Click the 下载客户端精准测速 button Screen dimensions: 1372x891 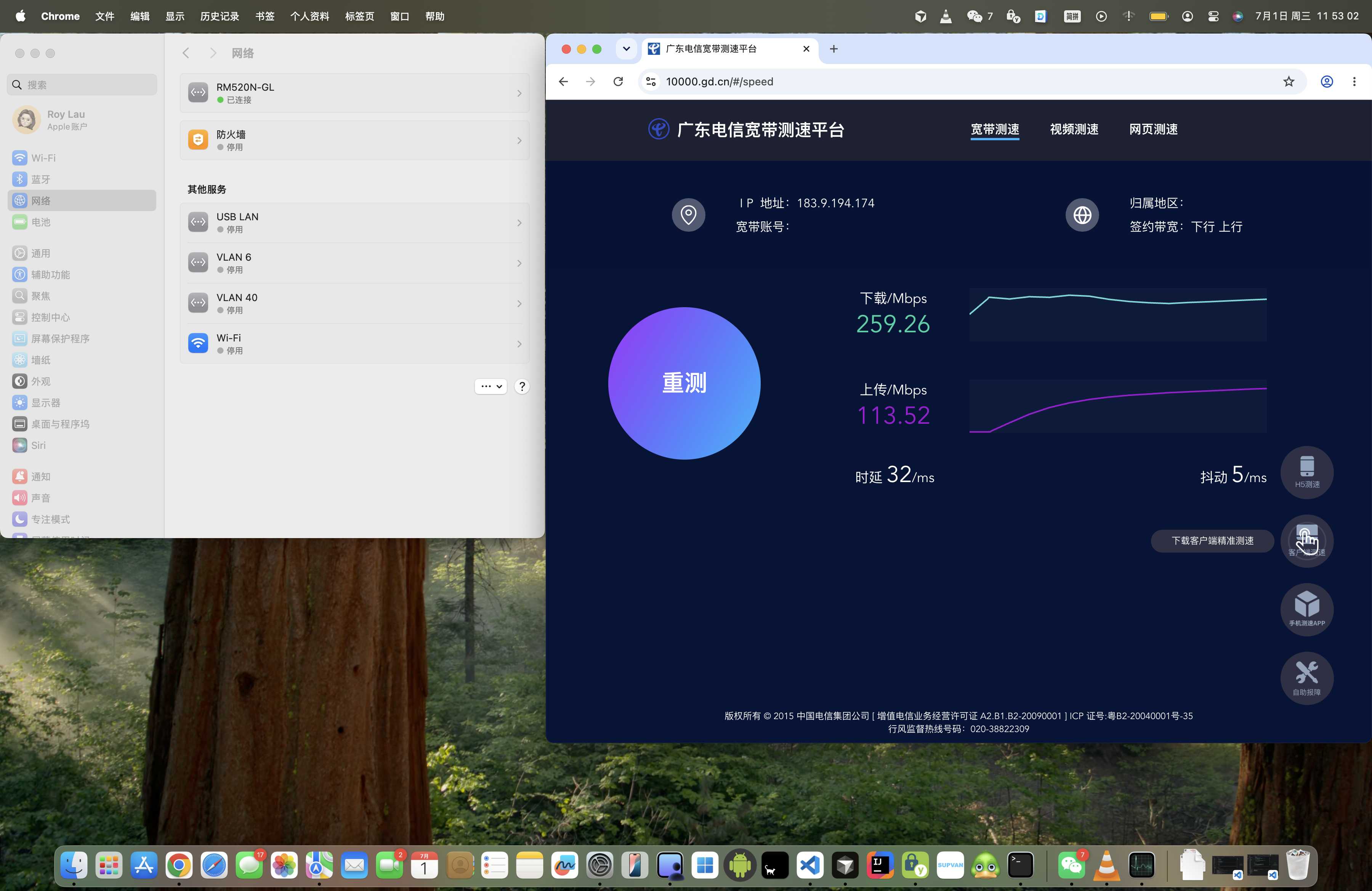1212,541
